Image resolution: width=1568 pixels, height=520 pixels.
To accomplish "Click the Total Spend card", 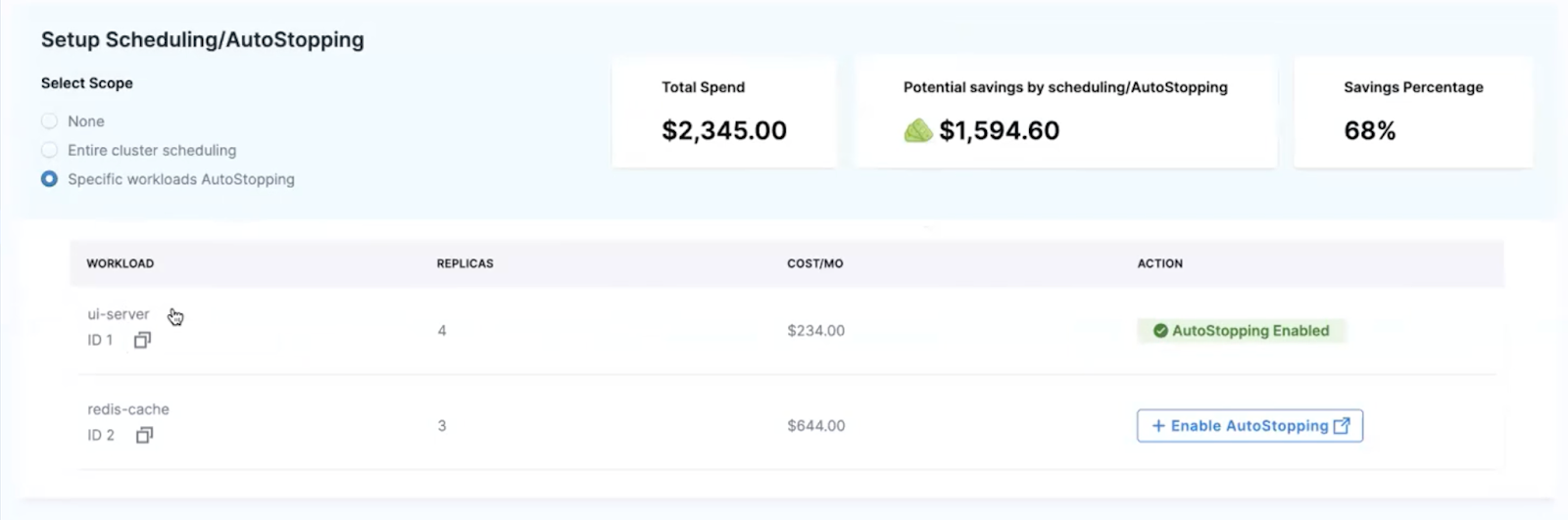I will coord(724,112).
